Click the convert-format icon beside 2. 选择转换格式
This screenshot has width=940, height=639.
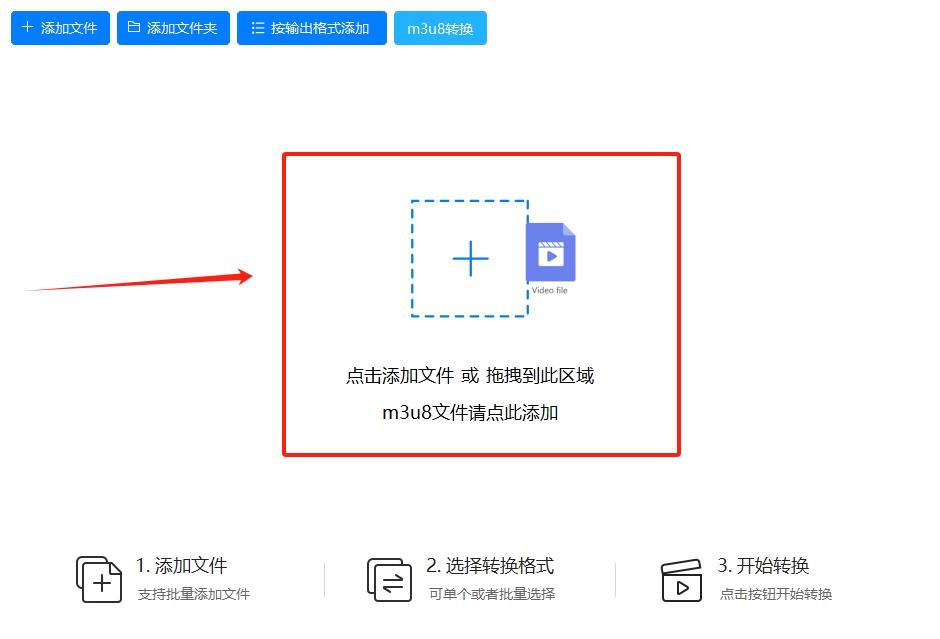[390, 579]
